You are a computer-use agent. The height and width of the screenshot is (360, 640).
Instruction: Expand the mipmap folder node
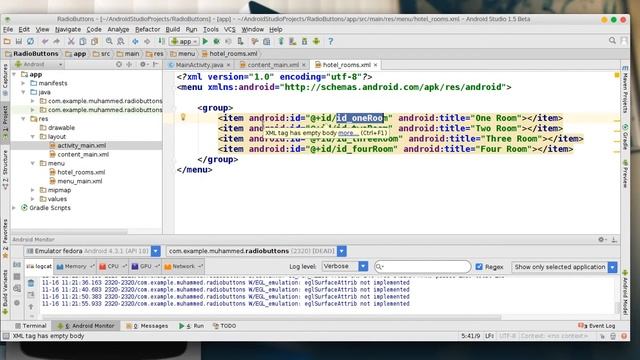(33, 190)
